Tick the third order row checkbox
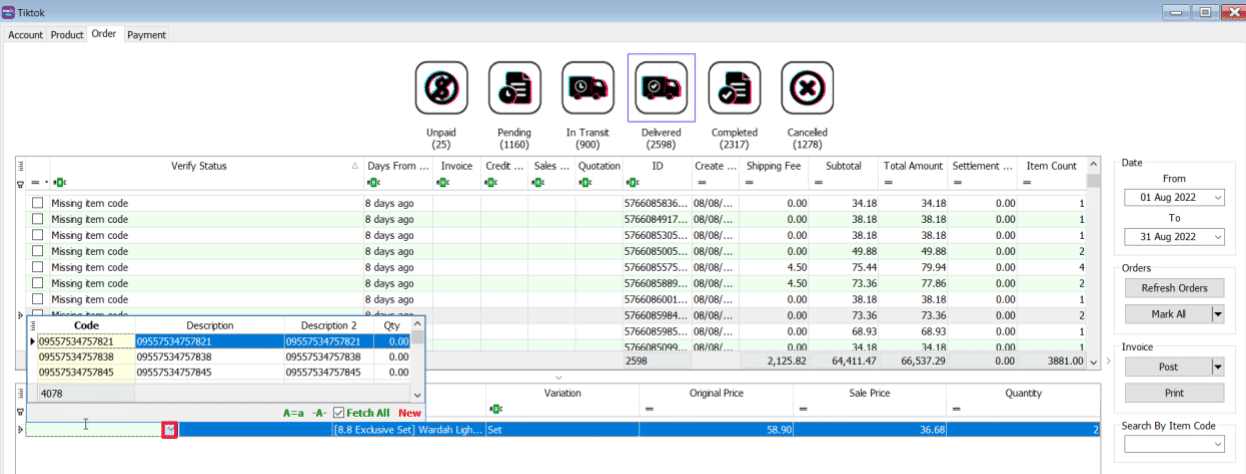1246x474 pixels. 38,236
